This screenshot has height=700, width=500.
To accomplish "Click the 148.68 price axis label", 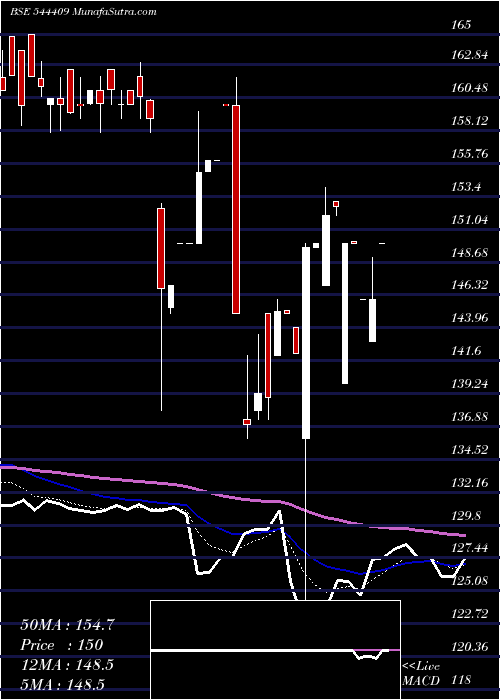I will point(471,252).
